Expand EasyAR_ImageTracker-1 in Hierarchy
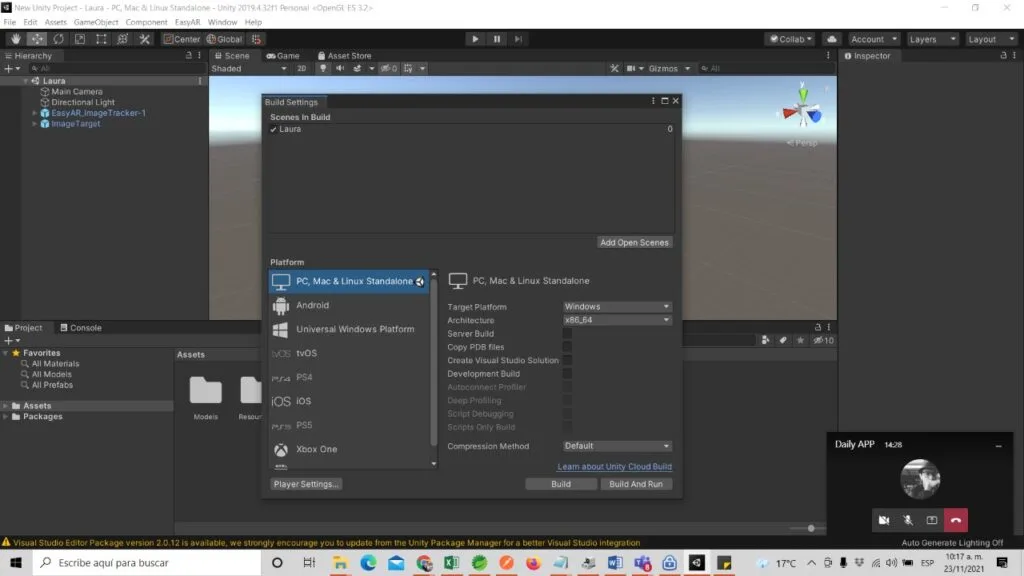1024x576 pixels. point(35,113)
